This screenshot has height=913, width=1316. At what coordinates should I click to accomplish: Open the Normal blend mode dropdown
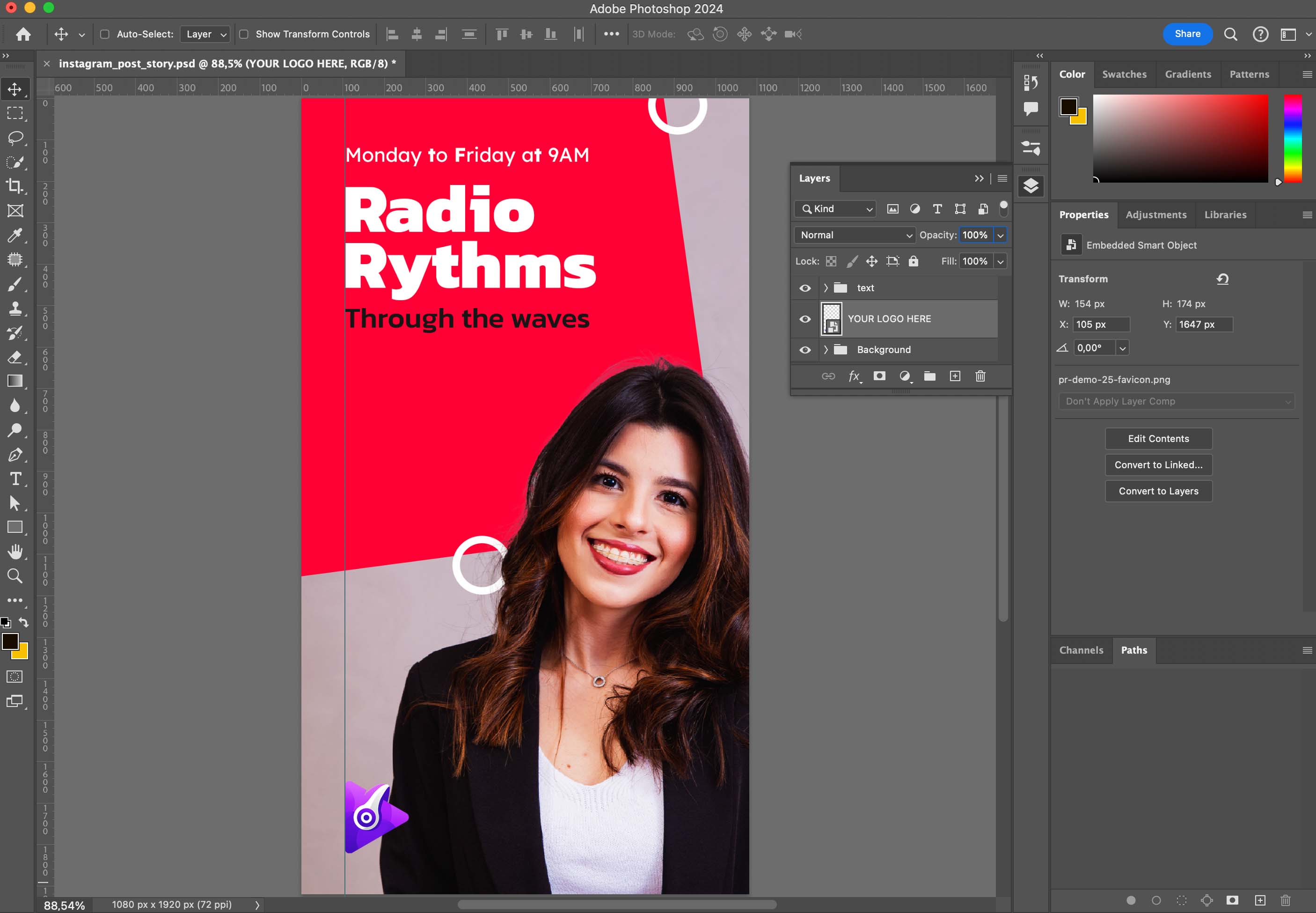(x=855, y=235)
